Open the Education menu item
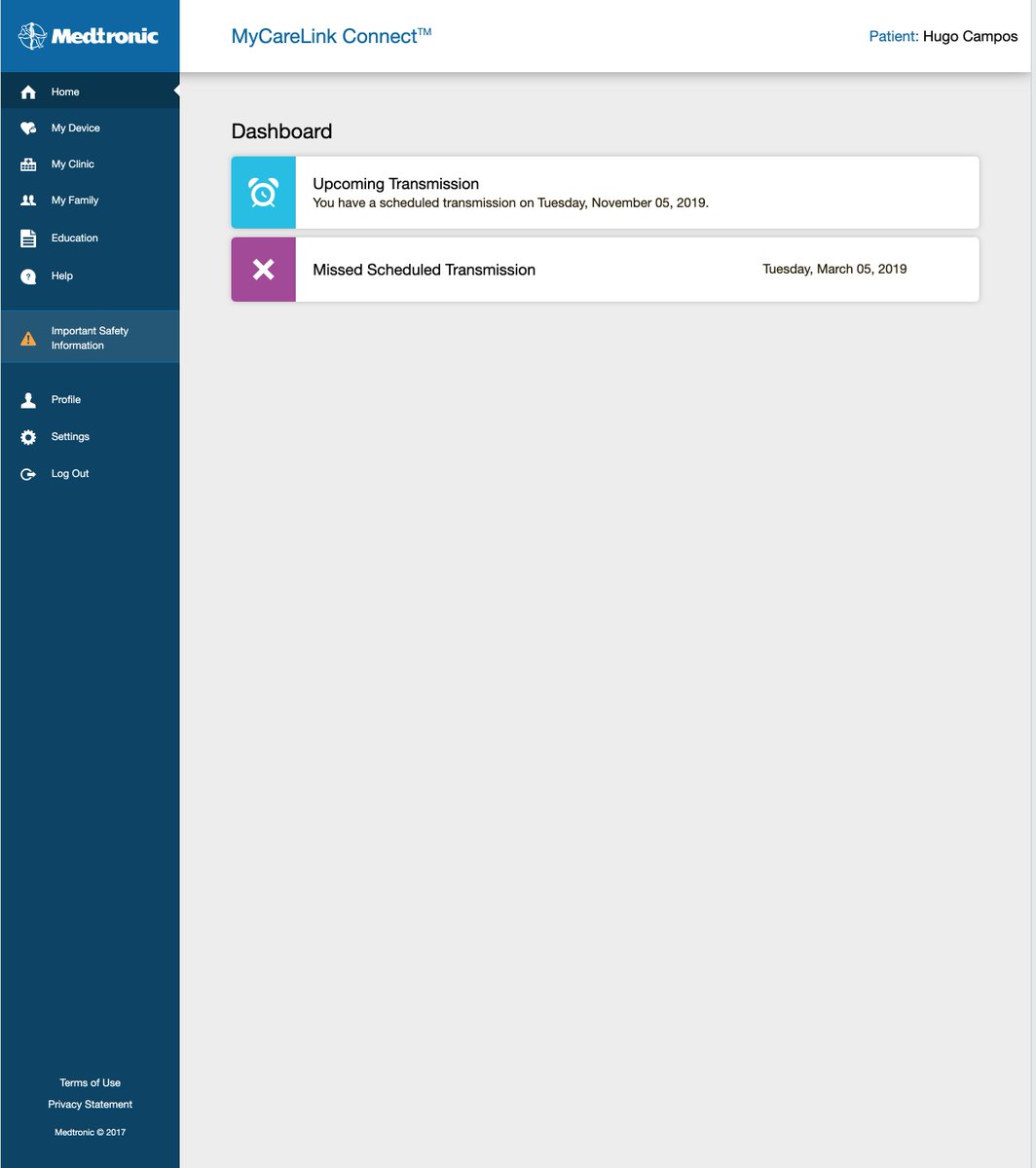Viewport: 1036px width, 1168px height. 90,238
